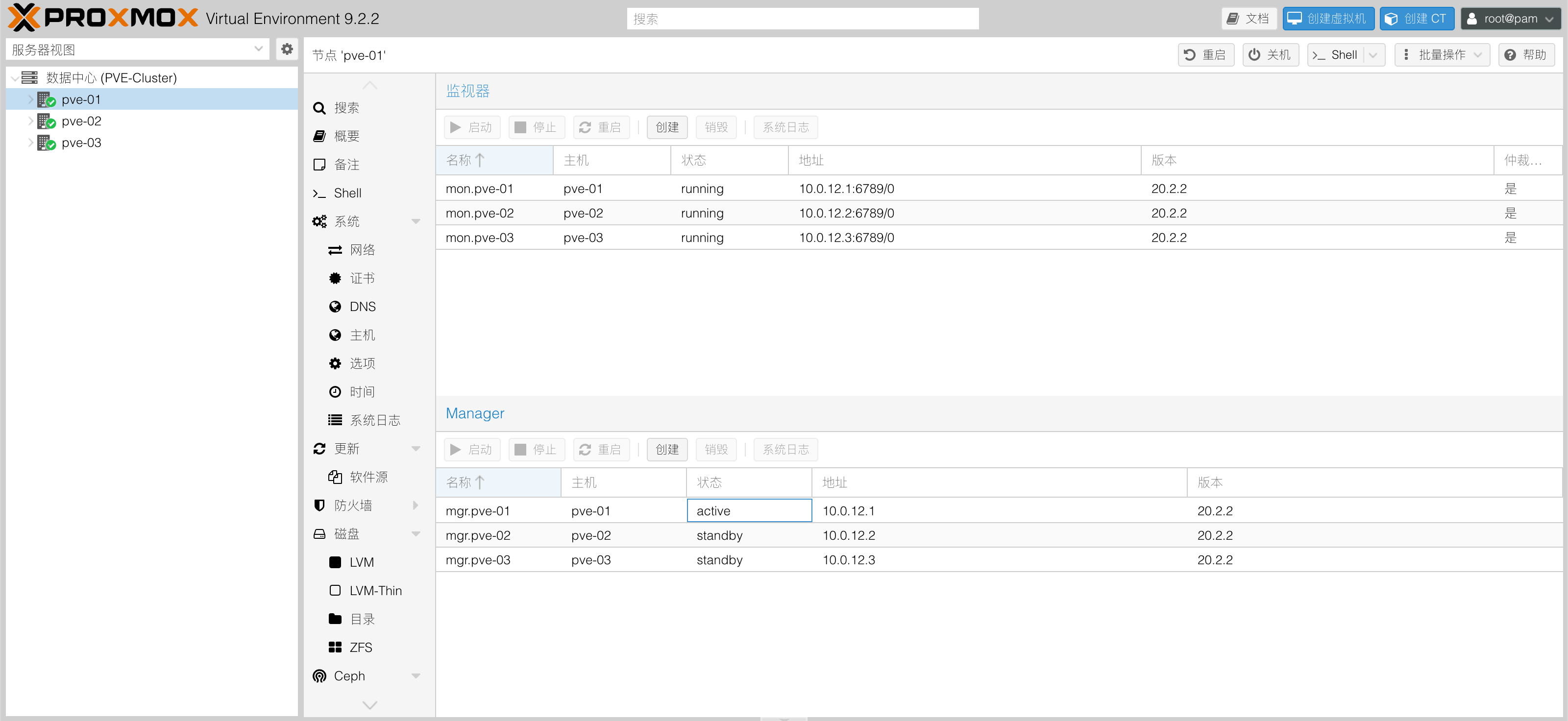Open the 批量操作 bulk actions menu
Screen dimensions: 1568x721
[1442, 55]
